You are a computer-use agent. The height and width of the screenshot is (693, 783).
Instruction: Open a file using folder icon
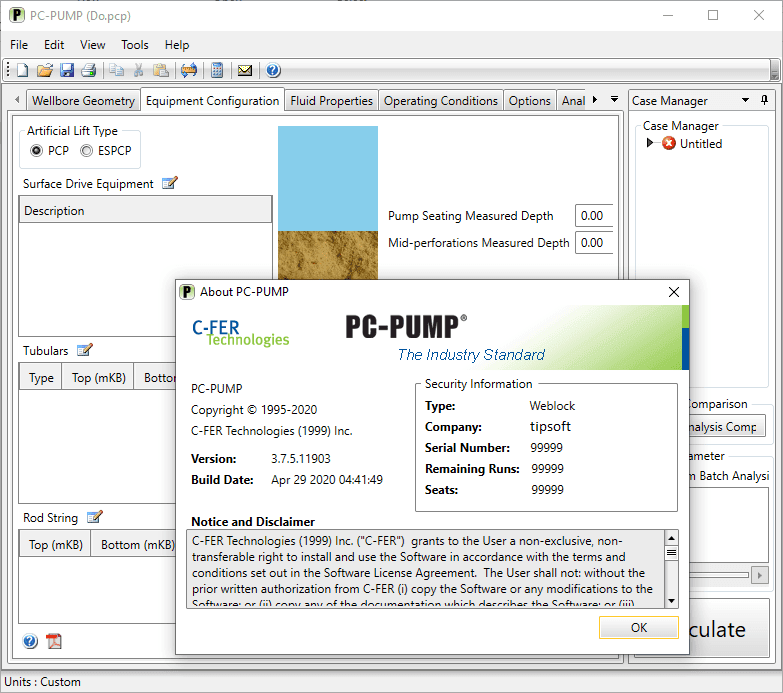tap(44, 70)
